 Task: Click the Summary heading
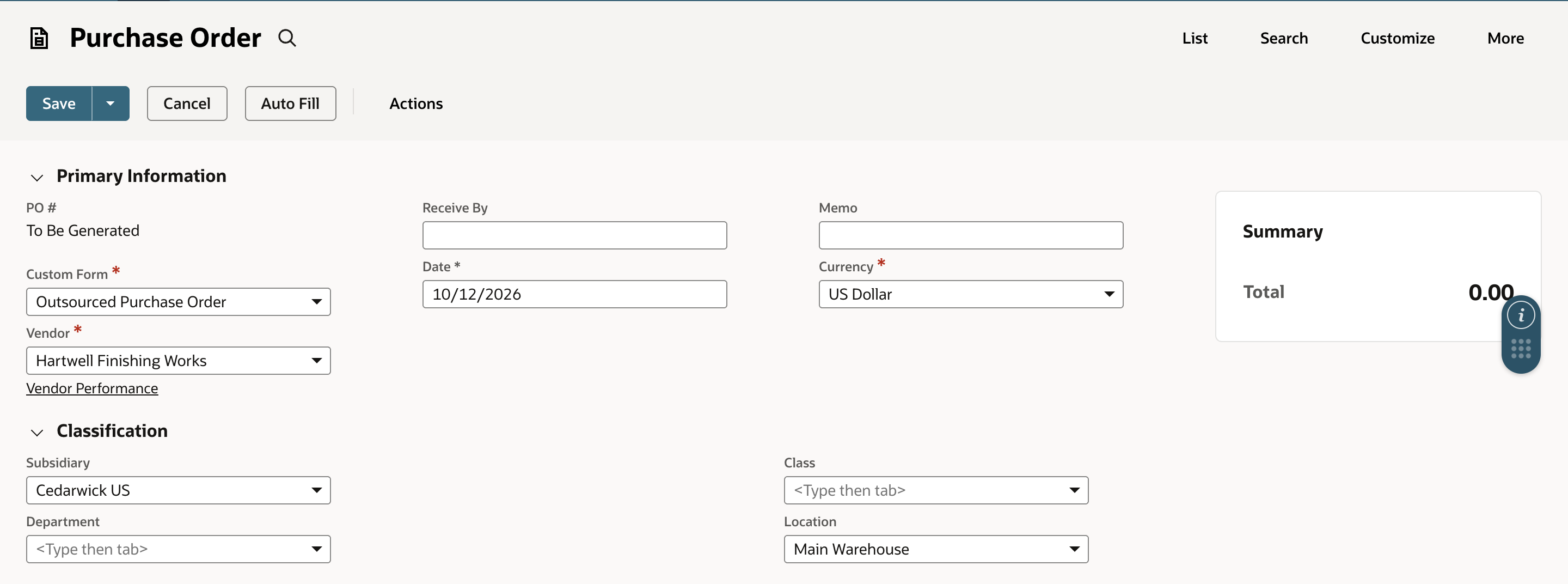pyautogui.click(x=1283, y=232)
